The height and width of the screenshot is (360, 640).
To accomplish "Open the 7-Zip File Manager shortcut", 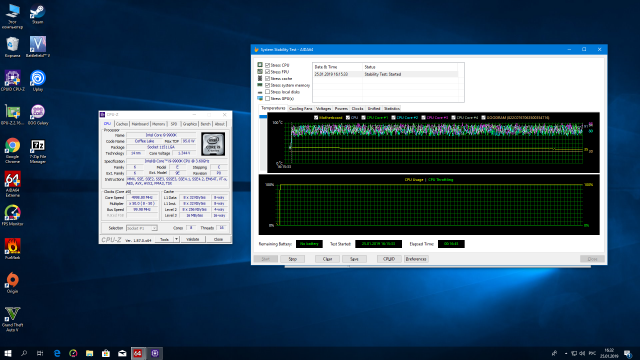I will click(x=38, y=150).
